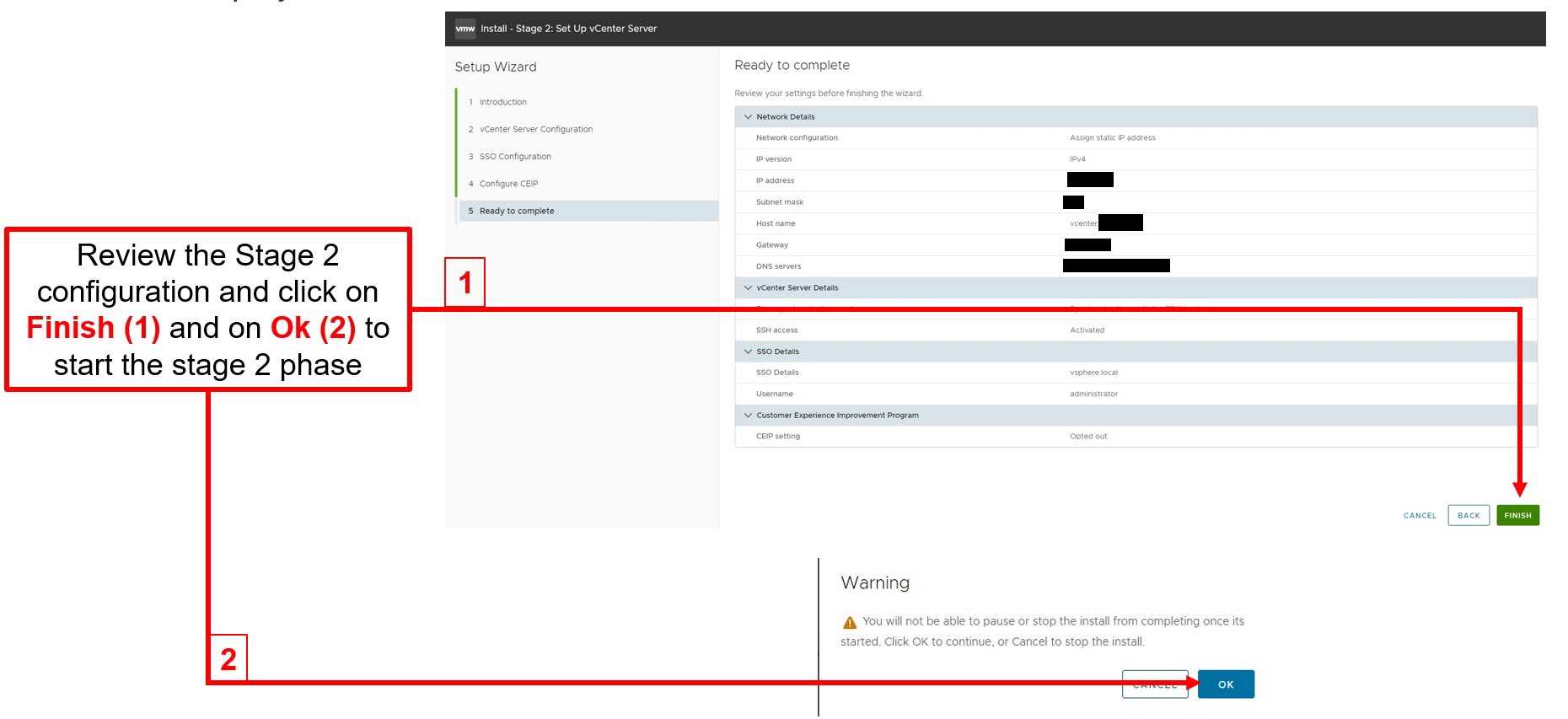1568x719 pixels.
Task: Collapse Customer Experience Improvement Program section
Action: pos(748,416)
